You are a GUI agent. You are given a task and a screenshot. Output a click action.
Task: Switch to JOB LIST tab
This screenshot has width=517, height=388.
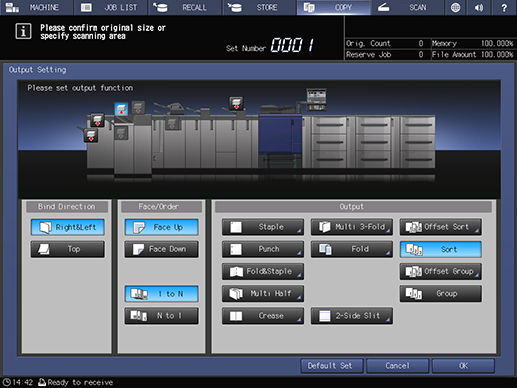(x=111, y=7)
